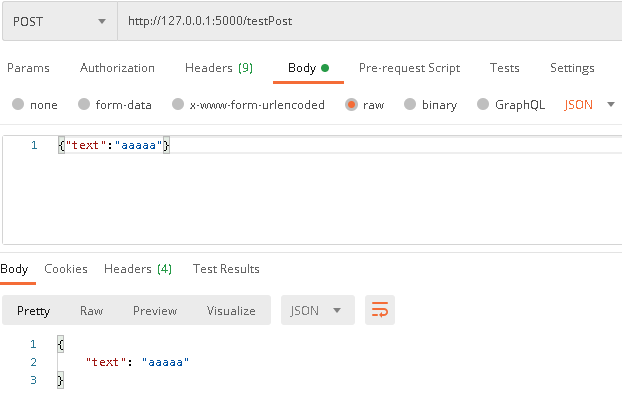Open the Pre-request Script tab
Viewport: 622px width, 395px height.
[x=409, y=68]
